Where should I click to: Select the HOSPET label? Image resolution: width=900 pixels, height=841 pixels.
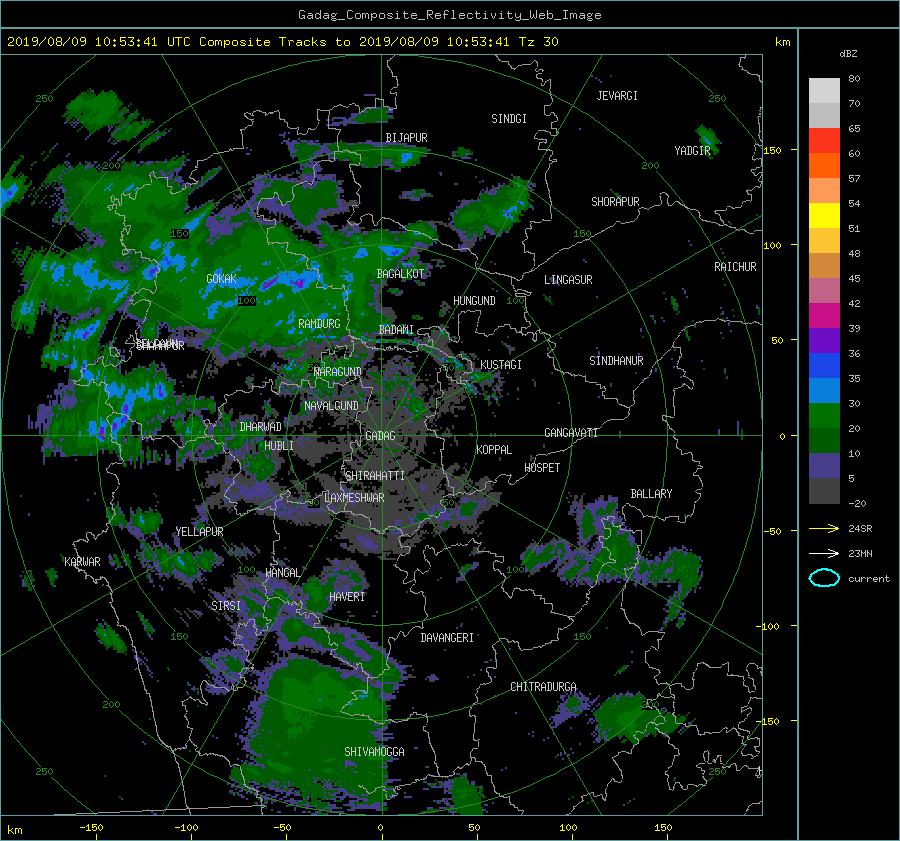point(542,468)
